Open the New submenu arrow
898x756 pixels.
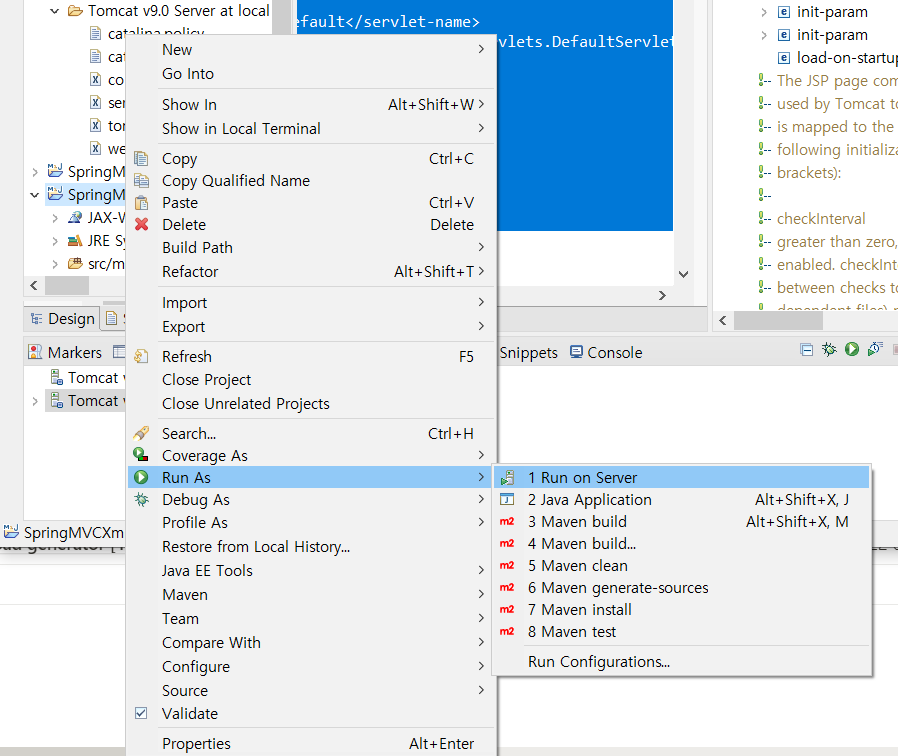(481, 49)
